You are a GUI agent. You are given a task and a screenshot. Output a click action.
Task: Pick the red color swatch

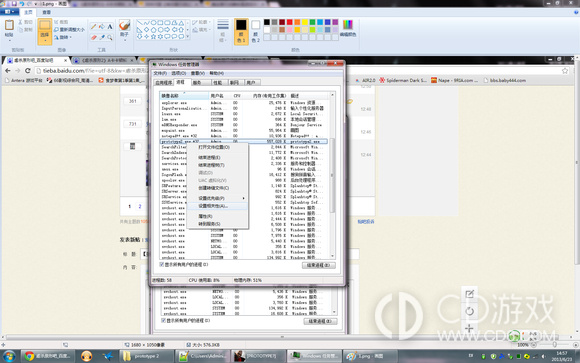click(x=290, y=22)
